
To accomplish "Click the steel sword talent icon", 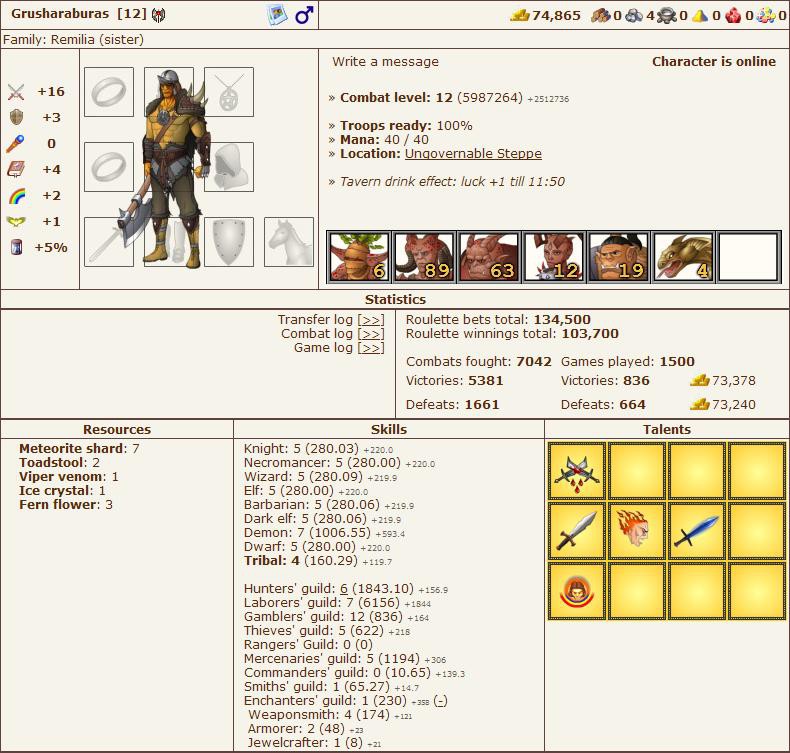I will 577,530.
